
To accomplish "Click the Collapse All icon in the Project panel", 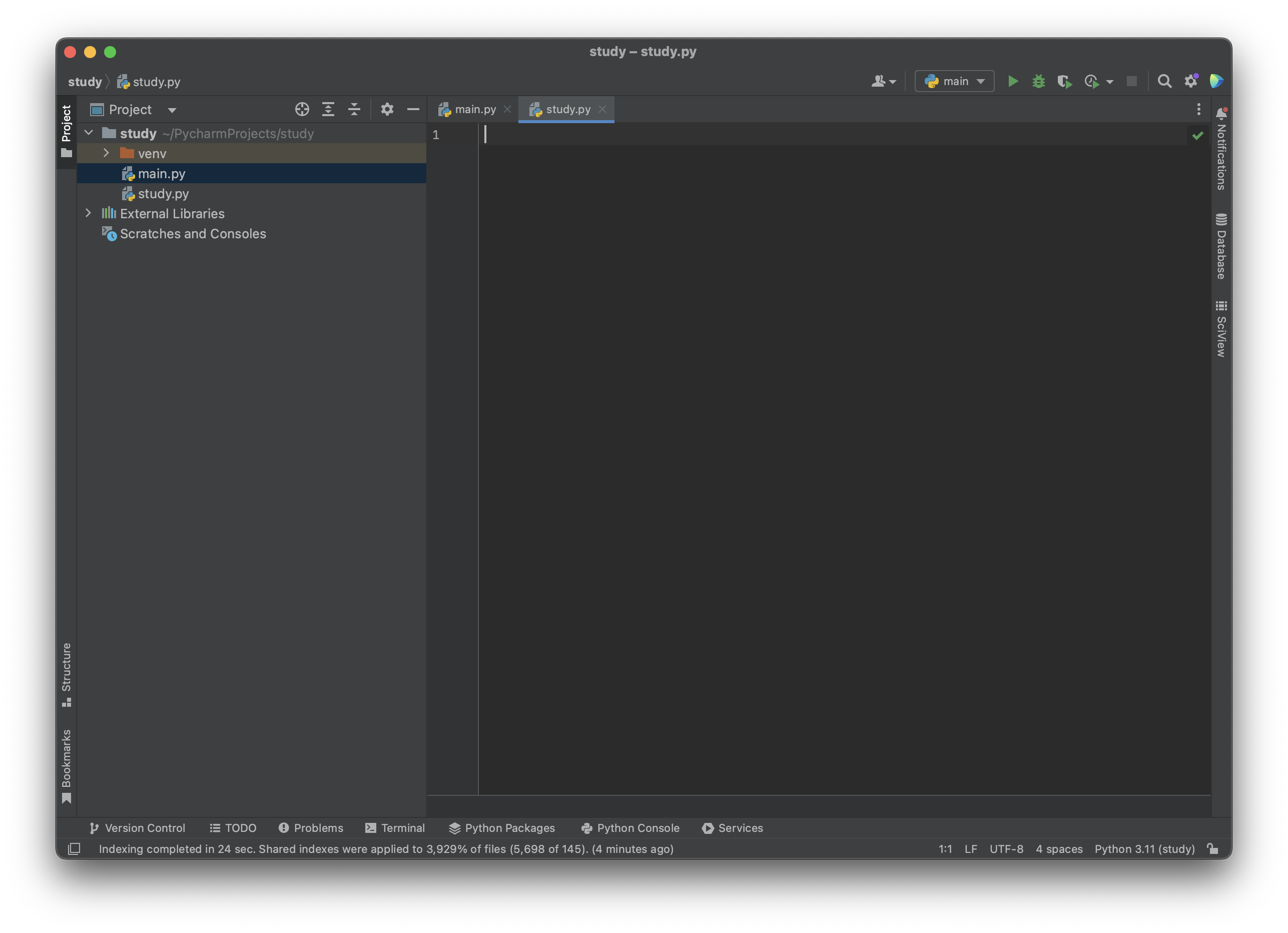I will click(x=354, y=109).
